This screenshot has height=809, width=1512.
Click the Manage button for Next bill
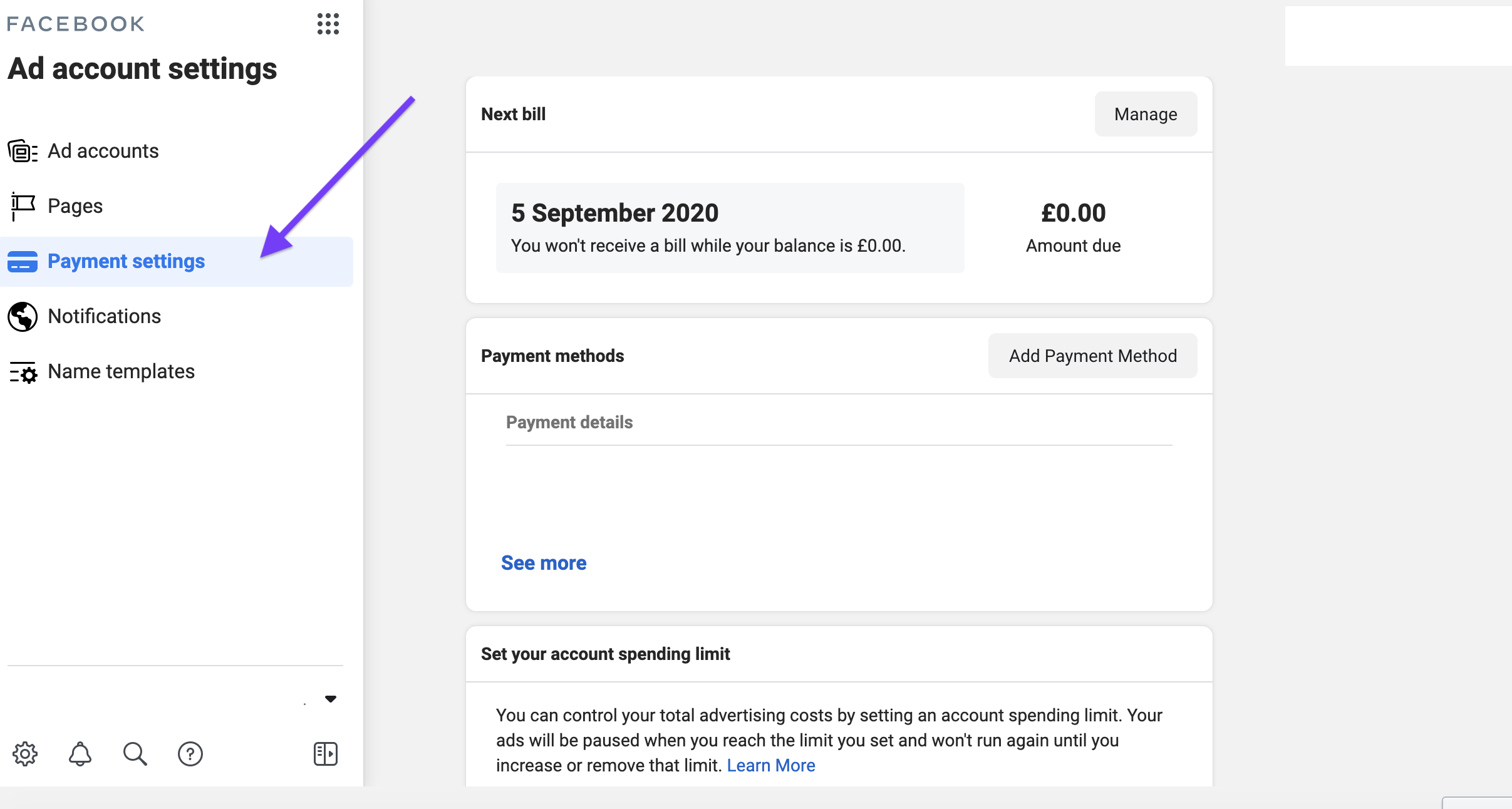[1145, 114]
